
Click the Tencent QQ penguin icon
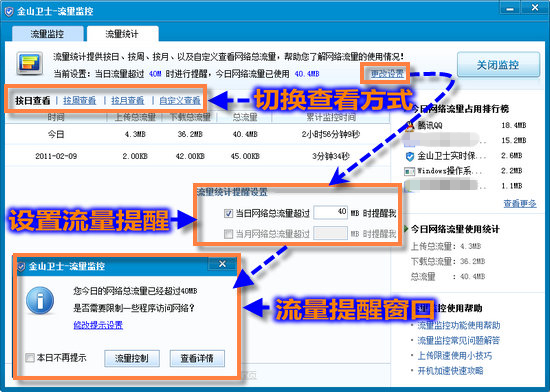[409, 126]
